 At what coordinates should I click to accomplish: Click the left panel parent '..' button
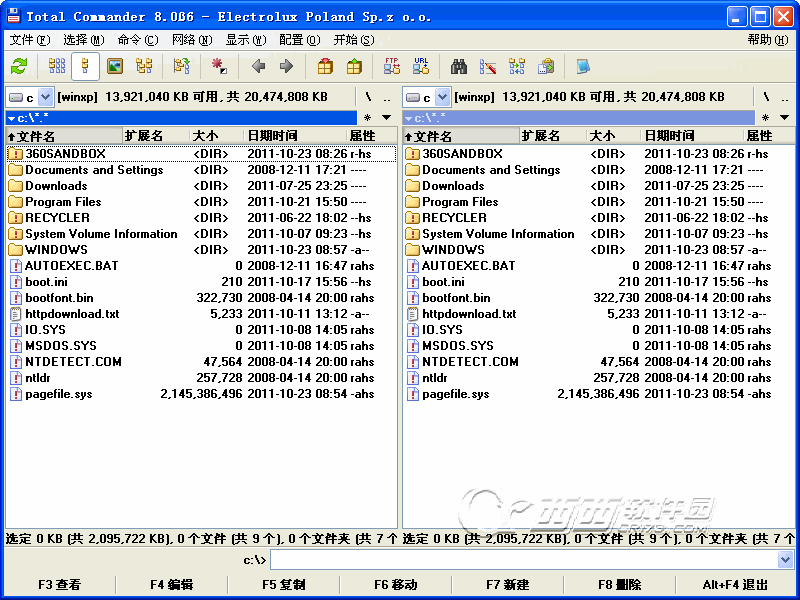click(387, 97)
